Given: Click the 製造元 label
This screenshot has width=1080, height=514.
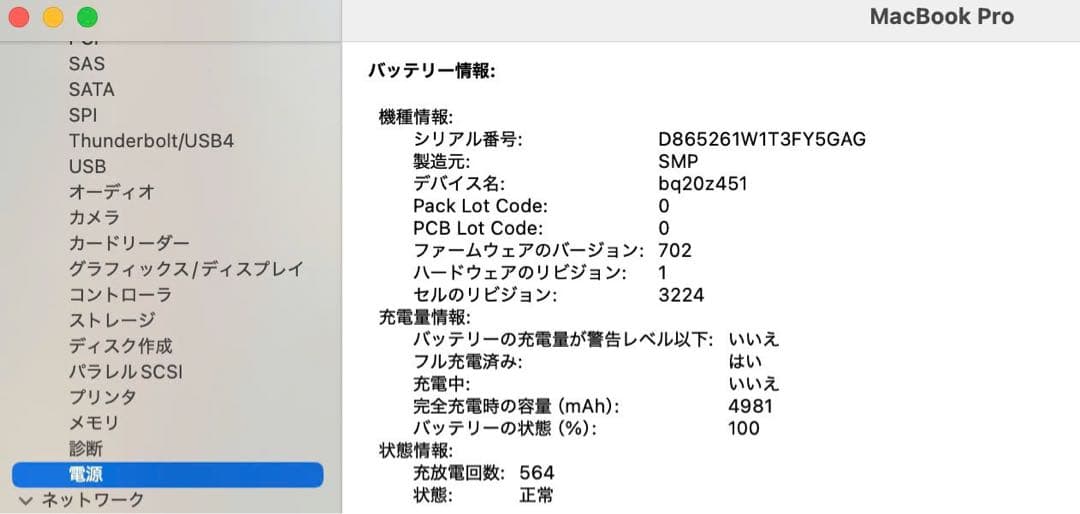Looking at the screenshot, I should [x=442, y=162].
